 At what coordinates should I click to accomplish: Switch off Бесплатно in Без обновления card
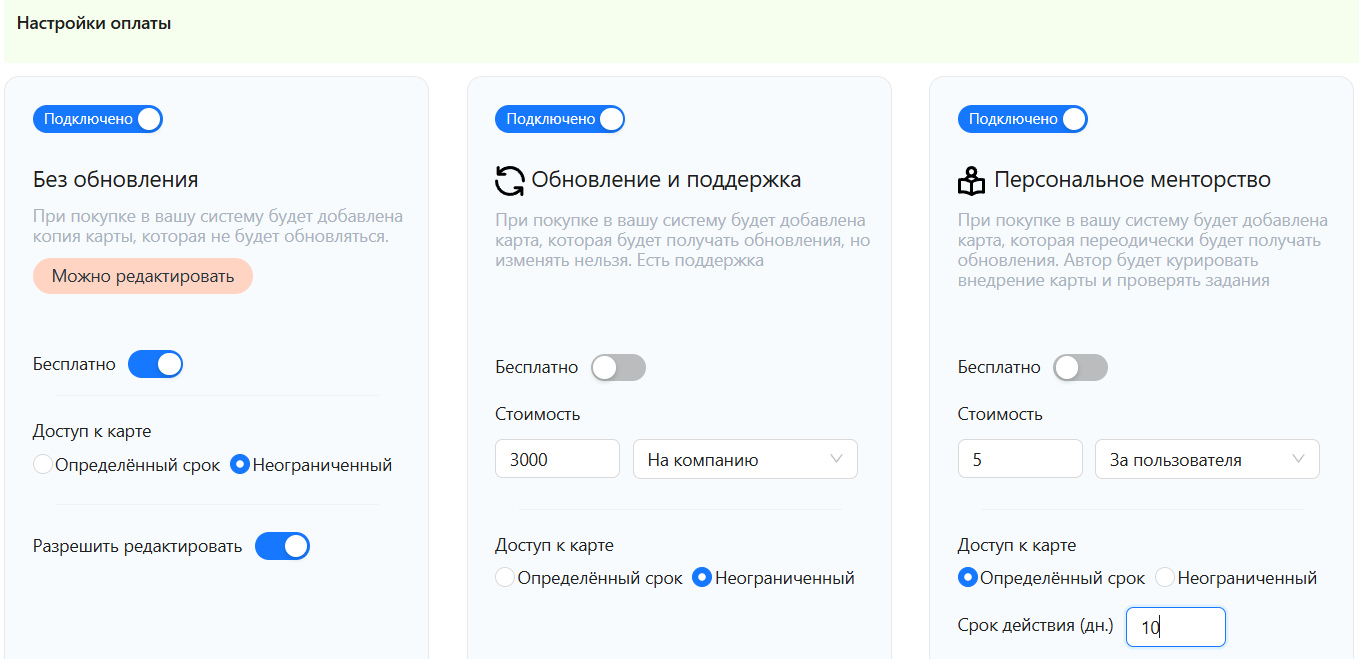click(x=155, y=365)
